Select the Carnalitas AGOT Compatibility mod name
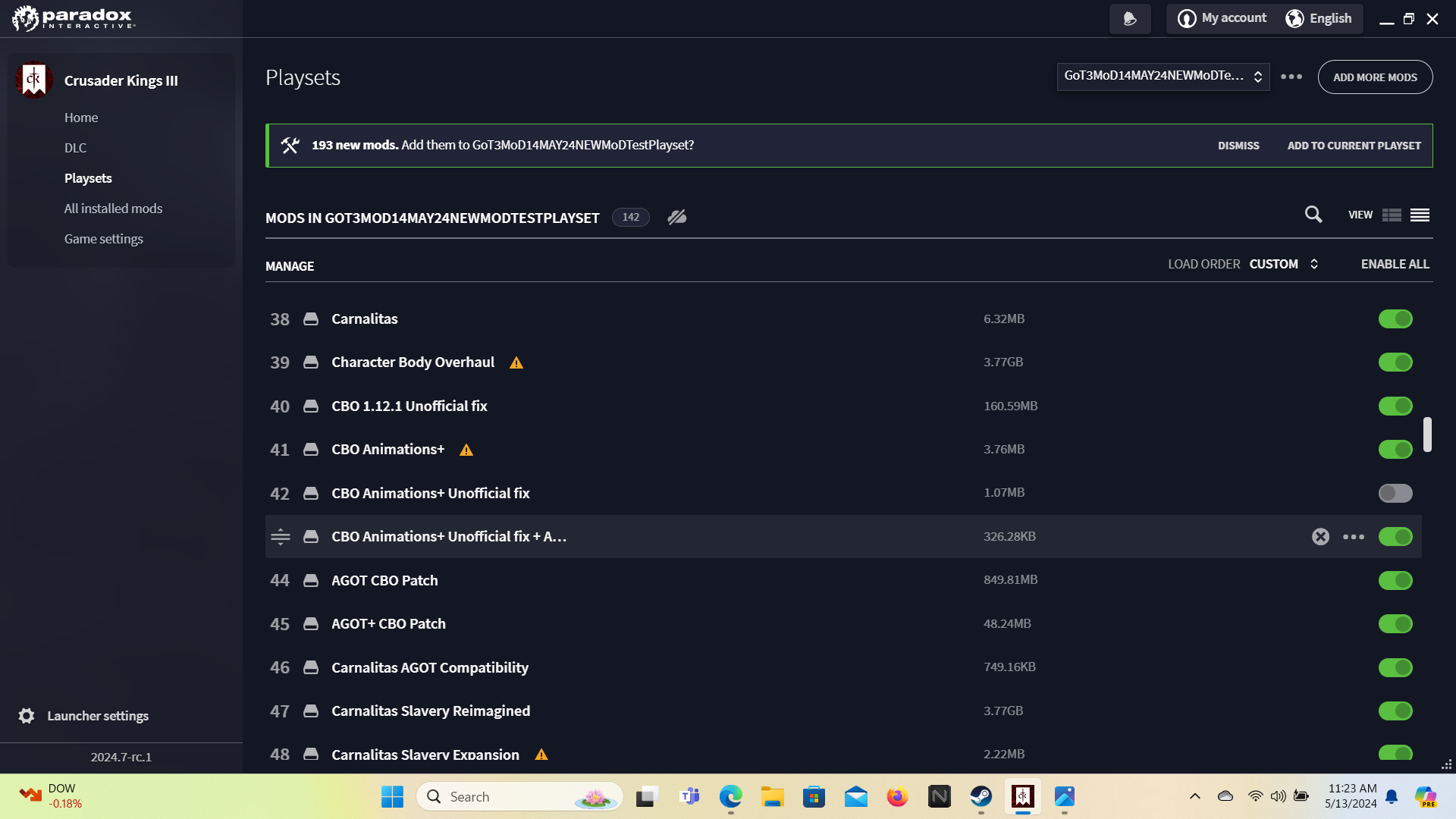The height and width of the screenshot is (819, 1456). [430, 668]
